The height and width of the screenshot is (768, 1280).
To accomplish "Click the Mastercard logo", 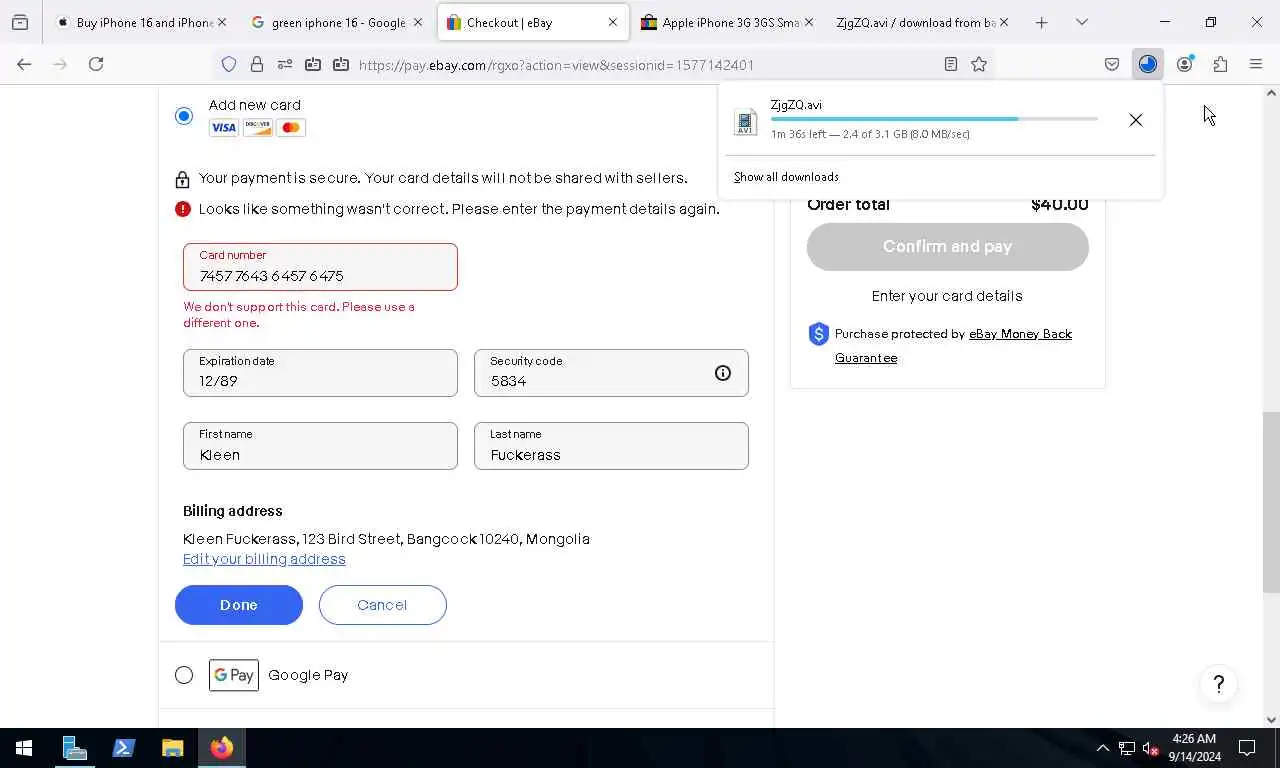I will (291, 128).
